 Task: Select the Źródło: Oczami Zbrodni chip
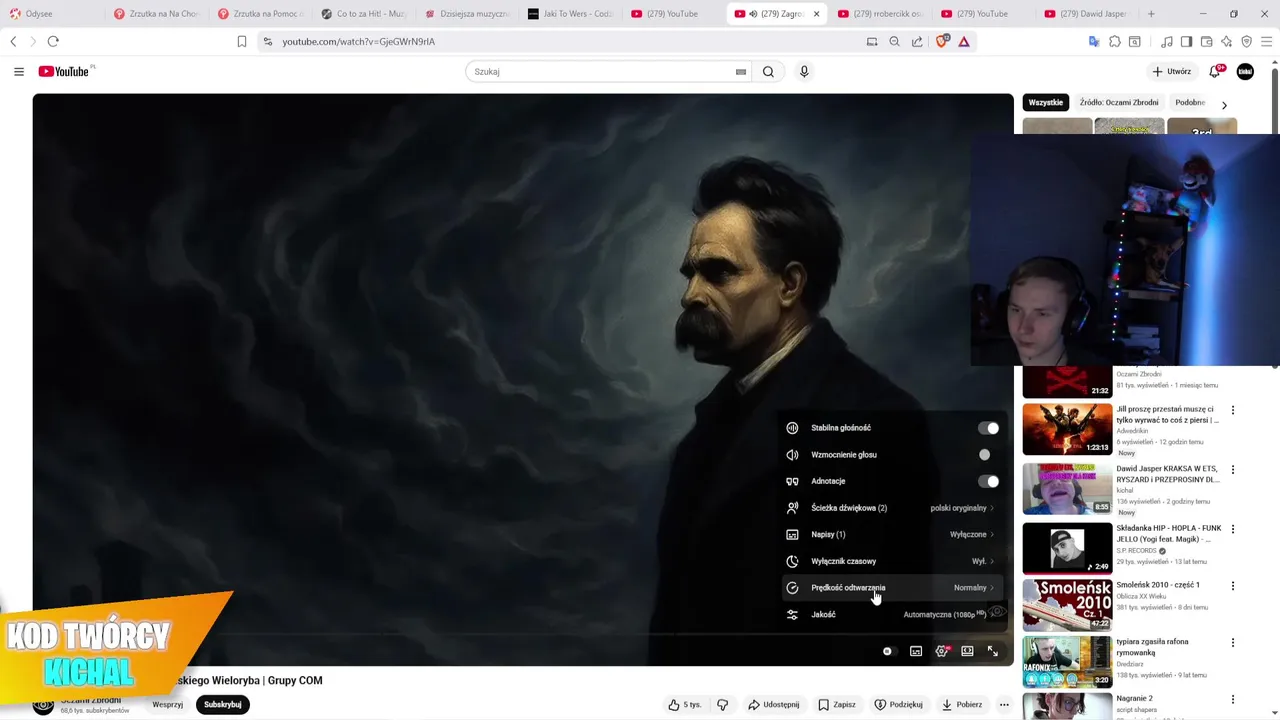(x=1119, y=102)
